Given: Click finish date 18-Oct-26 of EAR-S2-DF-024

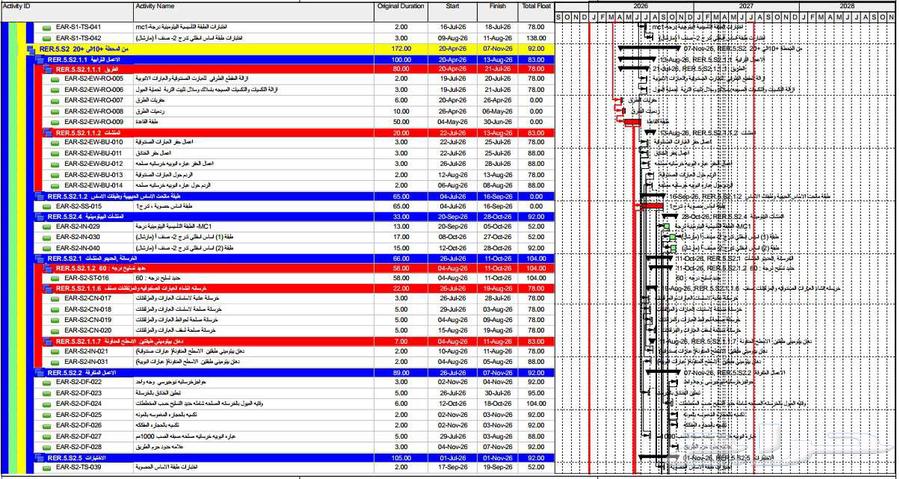Looking at the screenshot, I should coord(498,404).
